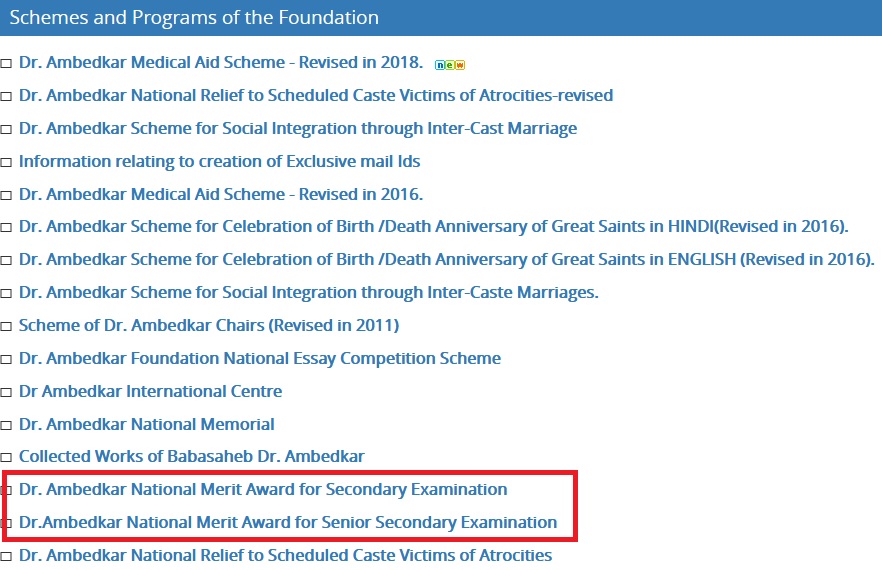Open Medical Aid Scheme Revised in 2016

221,194
